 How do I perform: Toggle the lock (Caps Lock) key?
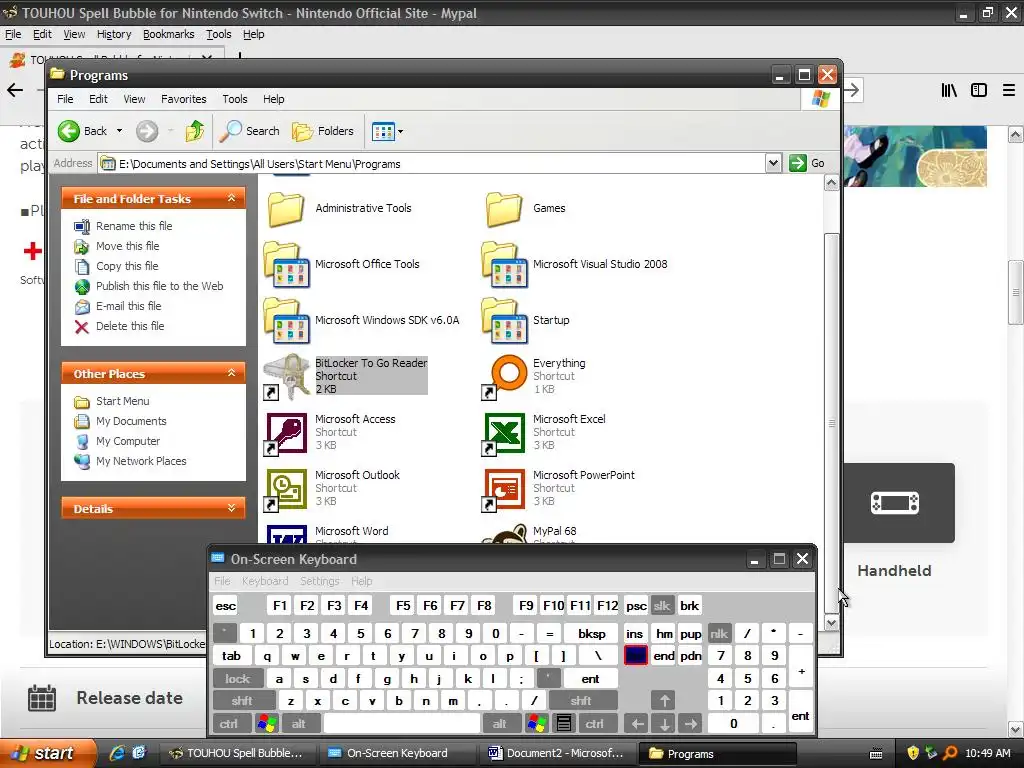pyautogui.click(x=238, y=679)
